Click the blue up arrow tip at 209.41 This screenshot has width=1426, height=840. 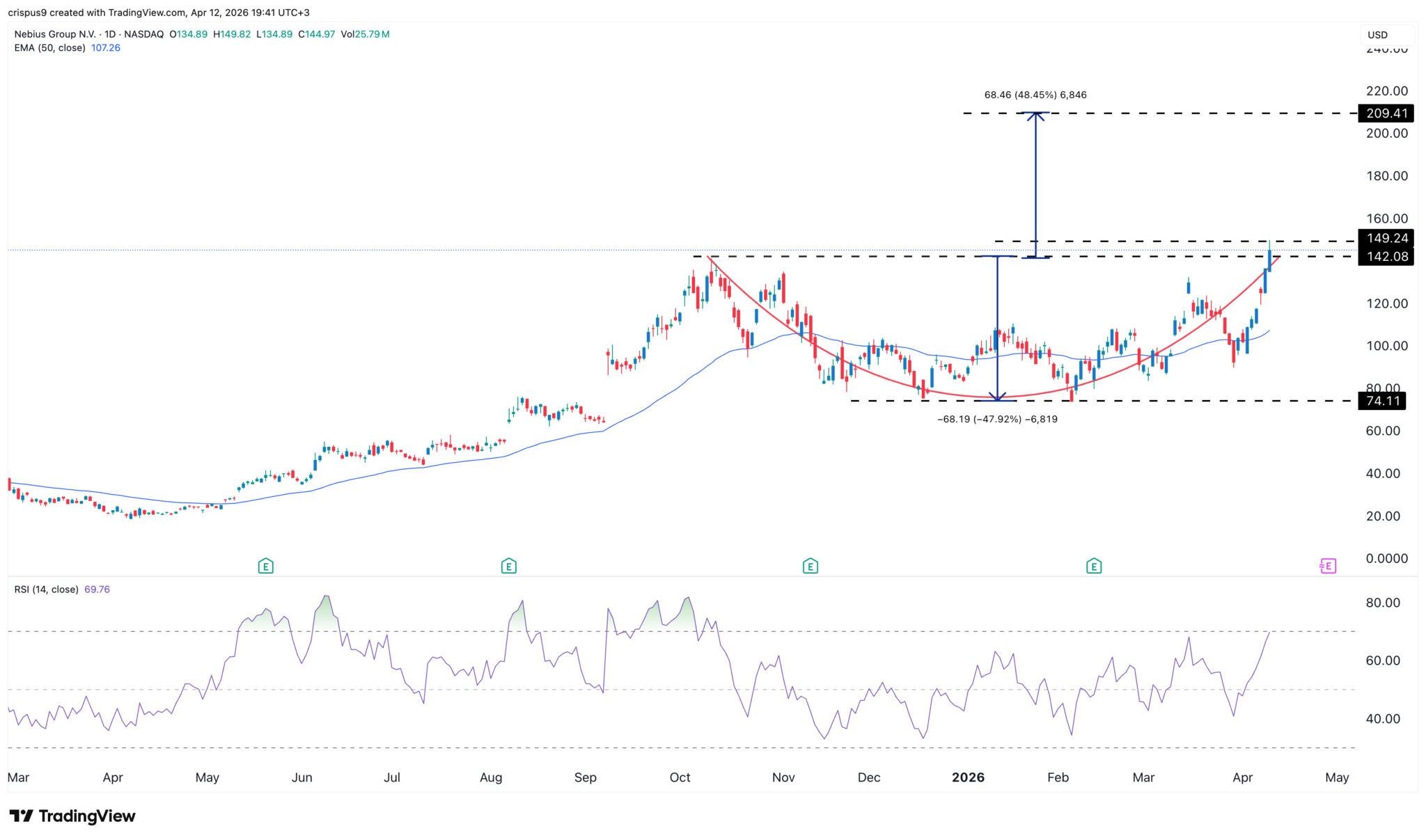[x=1035, y=114]
